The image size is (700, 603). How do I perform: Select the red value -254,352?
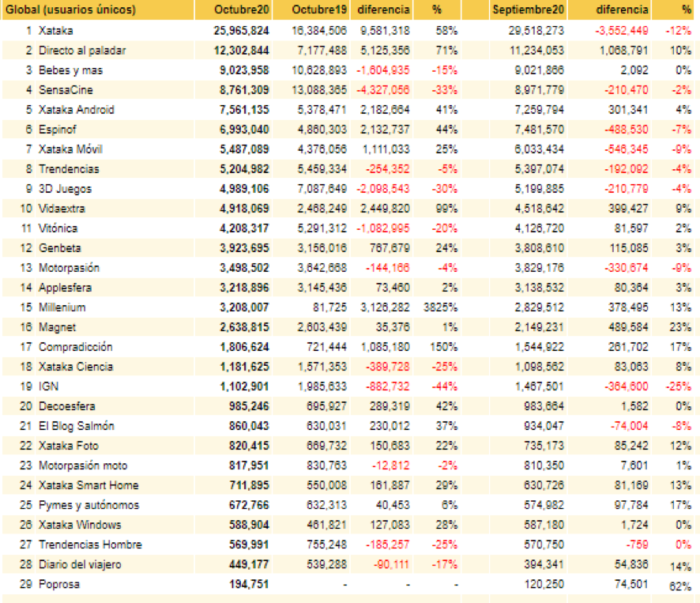[x=388, y=169]
